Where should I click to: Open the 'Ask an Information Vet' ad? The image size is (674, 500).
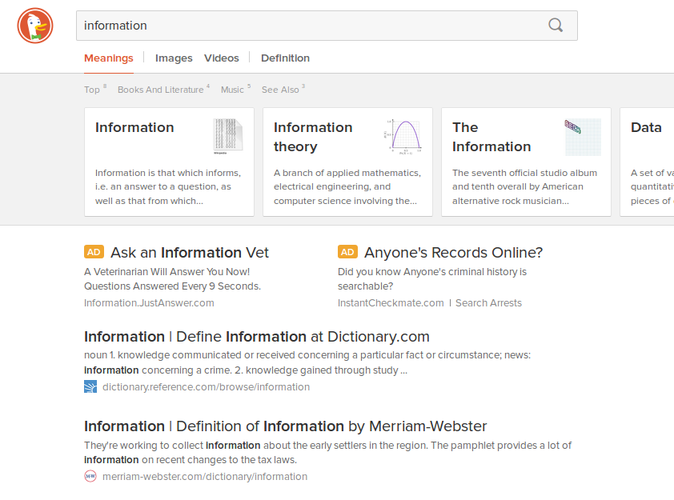[x=190, y=252]
